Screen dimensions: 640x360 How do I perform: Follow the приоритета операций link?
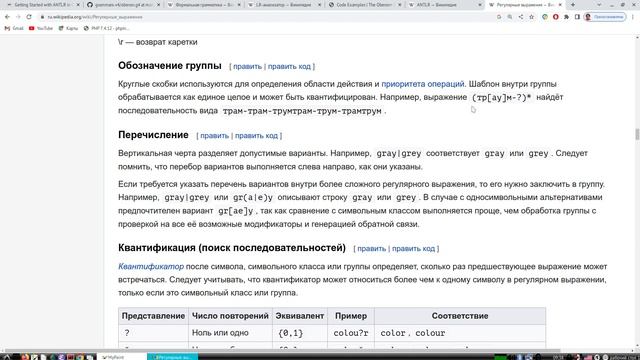tap(423, 84)
